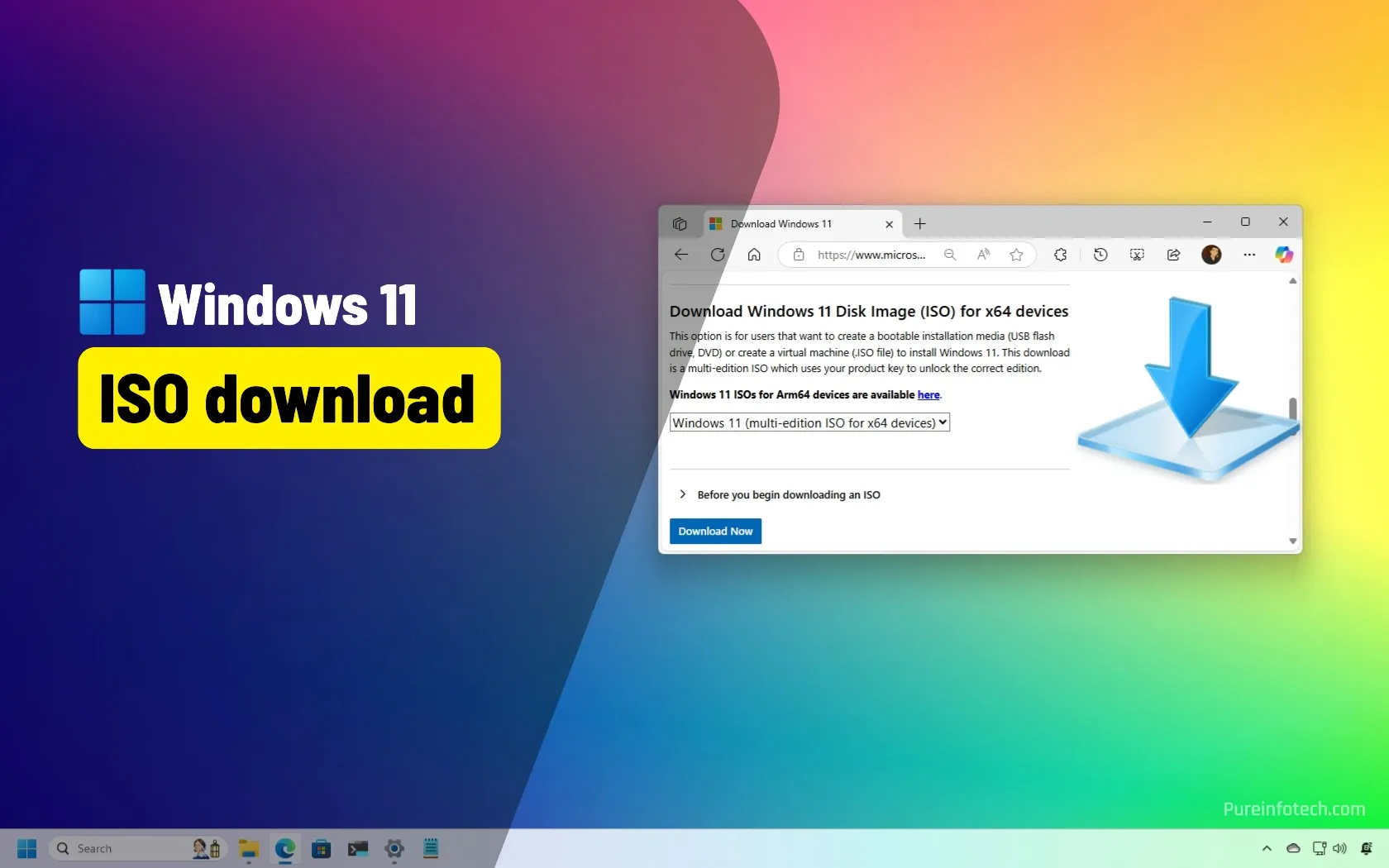Maximize the Edge browser window
This screenshot has height=868, width=1389.
pos(1245,222)
